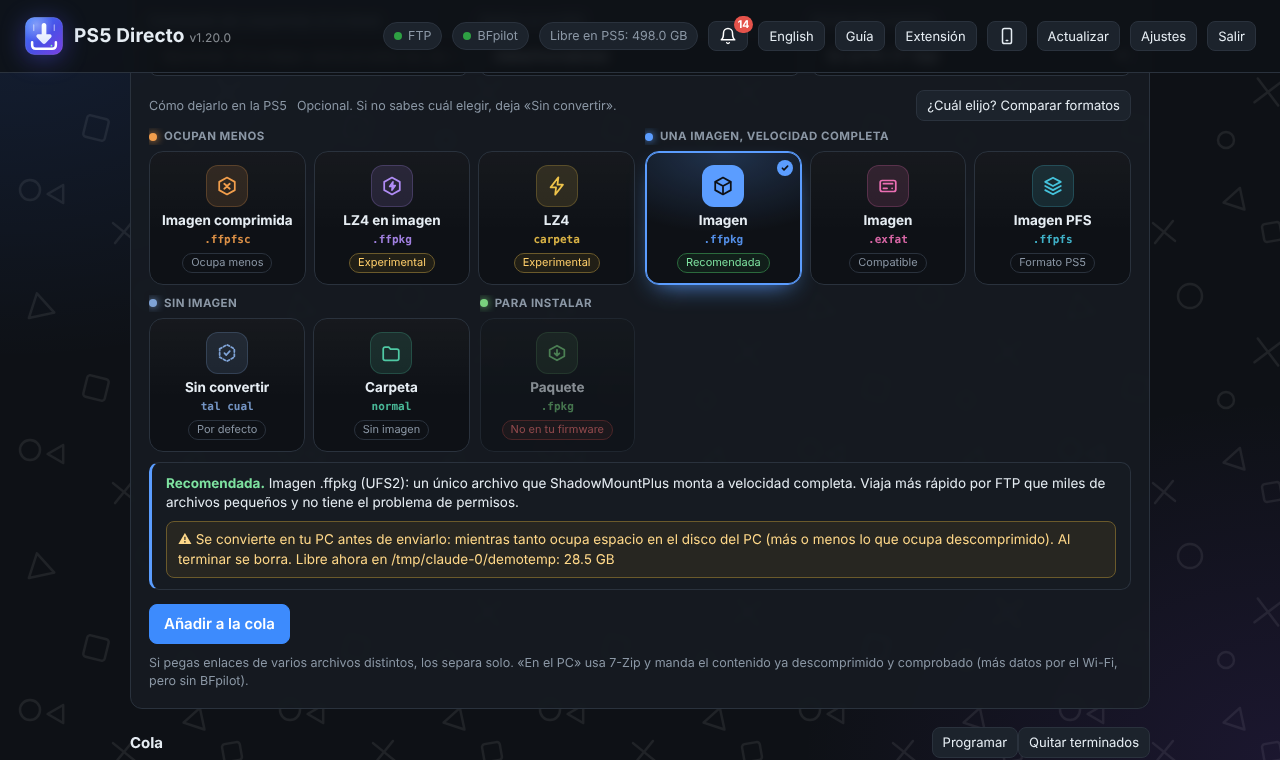Click the Programar button
Screen dimensions: 1280x760
pos(974,743)
